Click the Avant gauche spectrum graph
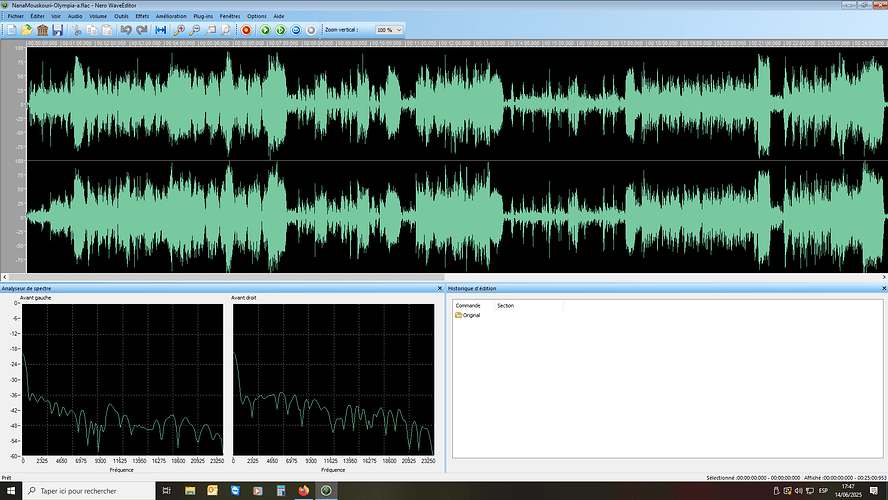Screen dimensions: 888x500 pos(122,379)
